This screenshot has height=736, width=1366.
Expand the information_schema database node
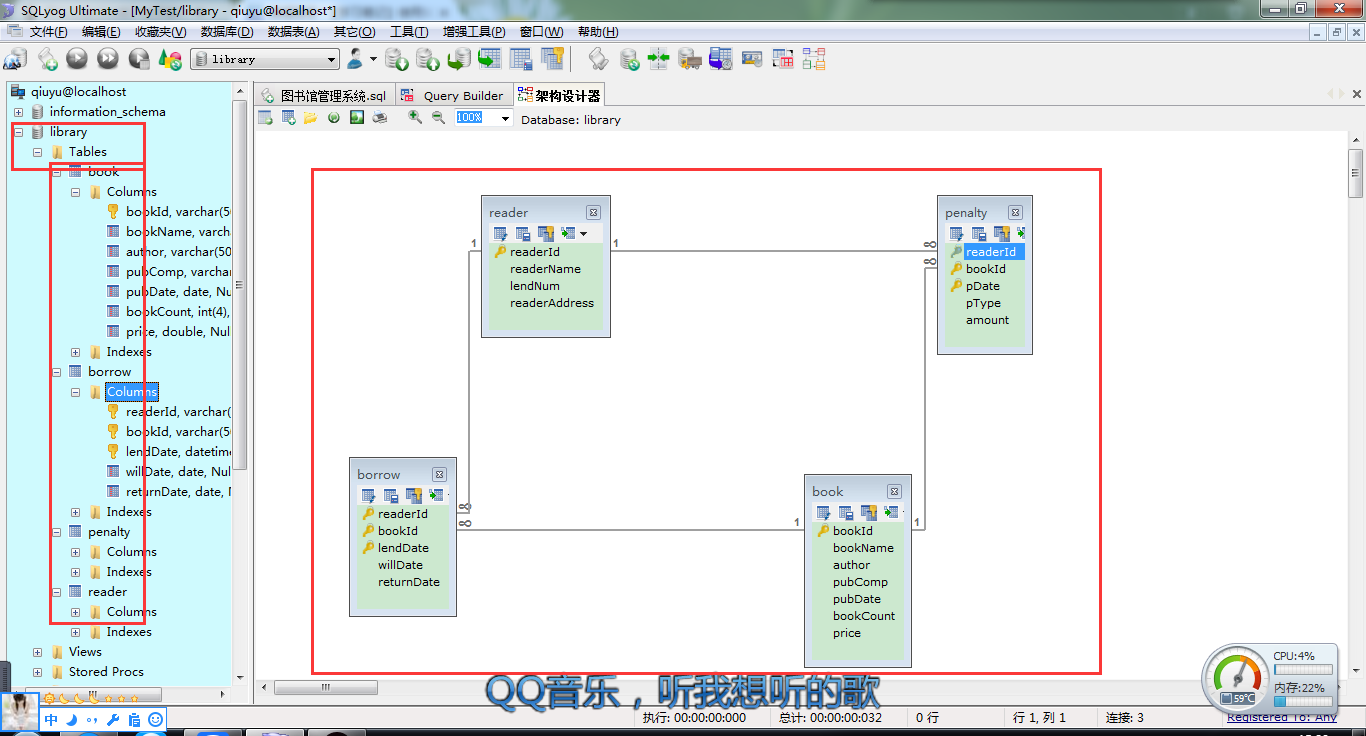click(x=18, y=112)
